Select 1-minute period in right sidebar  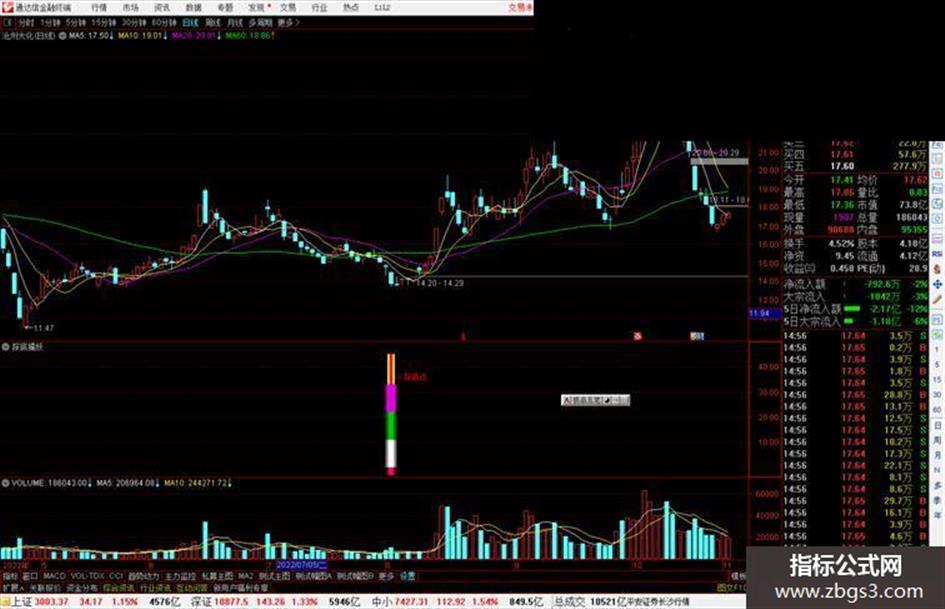[937, 349]
